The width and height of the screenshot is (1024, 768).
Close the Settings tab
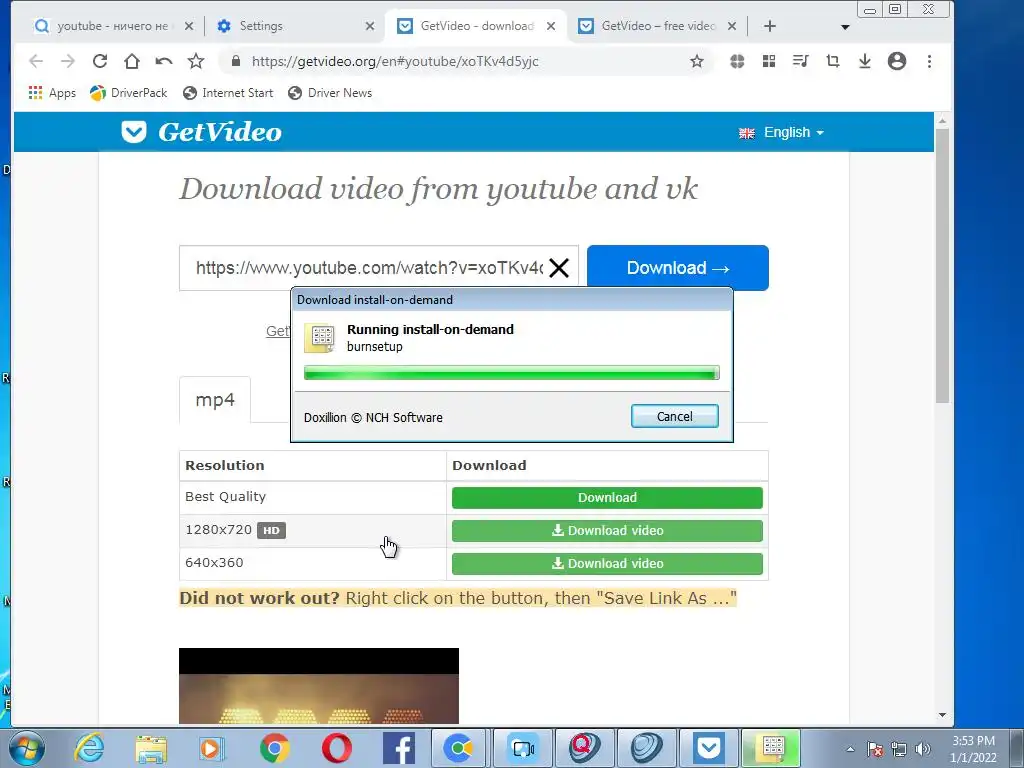pyautogui.click(x=370, y=26)
